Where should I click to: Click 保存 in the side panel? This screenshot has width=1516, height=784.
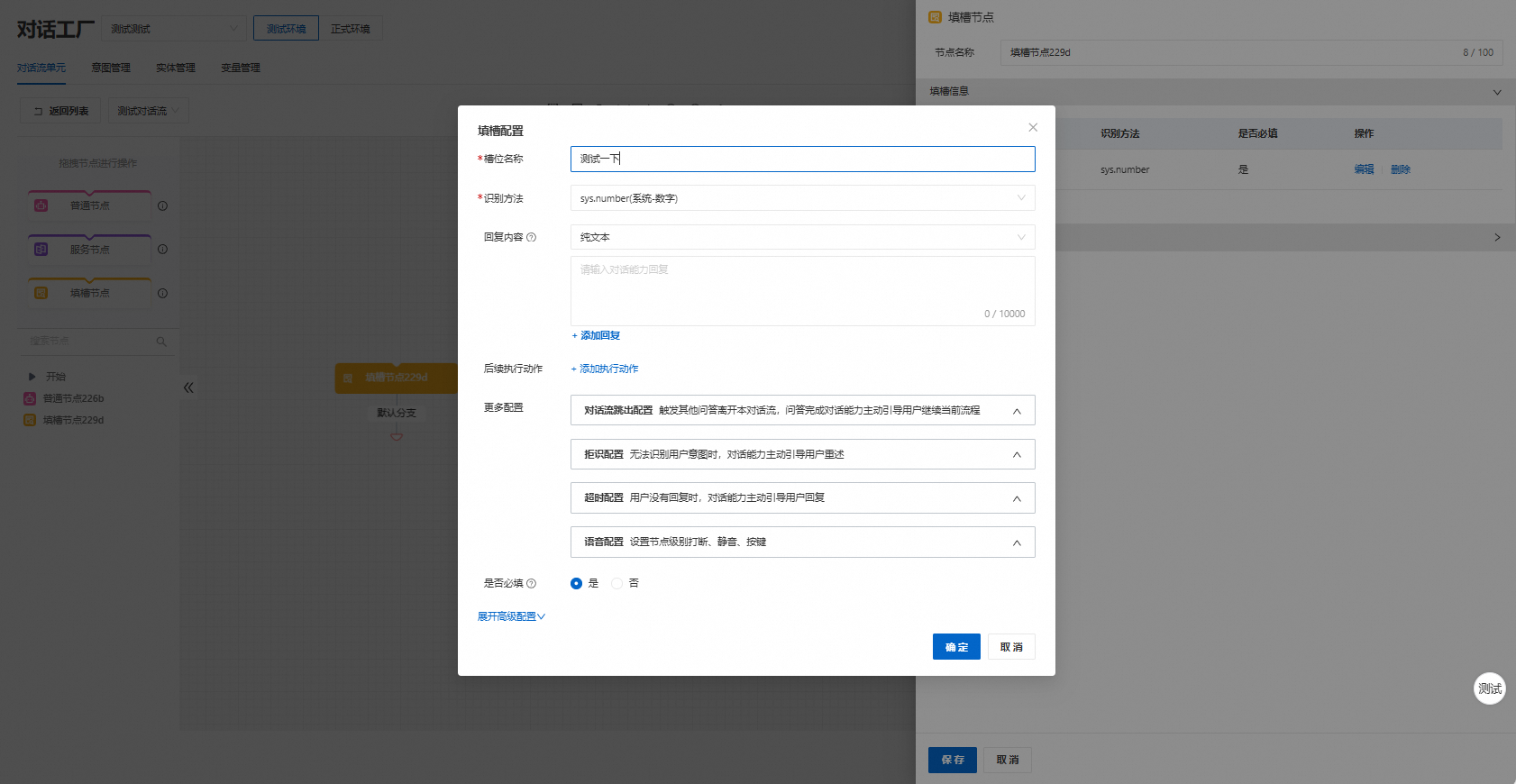coord(953,760)
